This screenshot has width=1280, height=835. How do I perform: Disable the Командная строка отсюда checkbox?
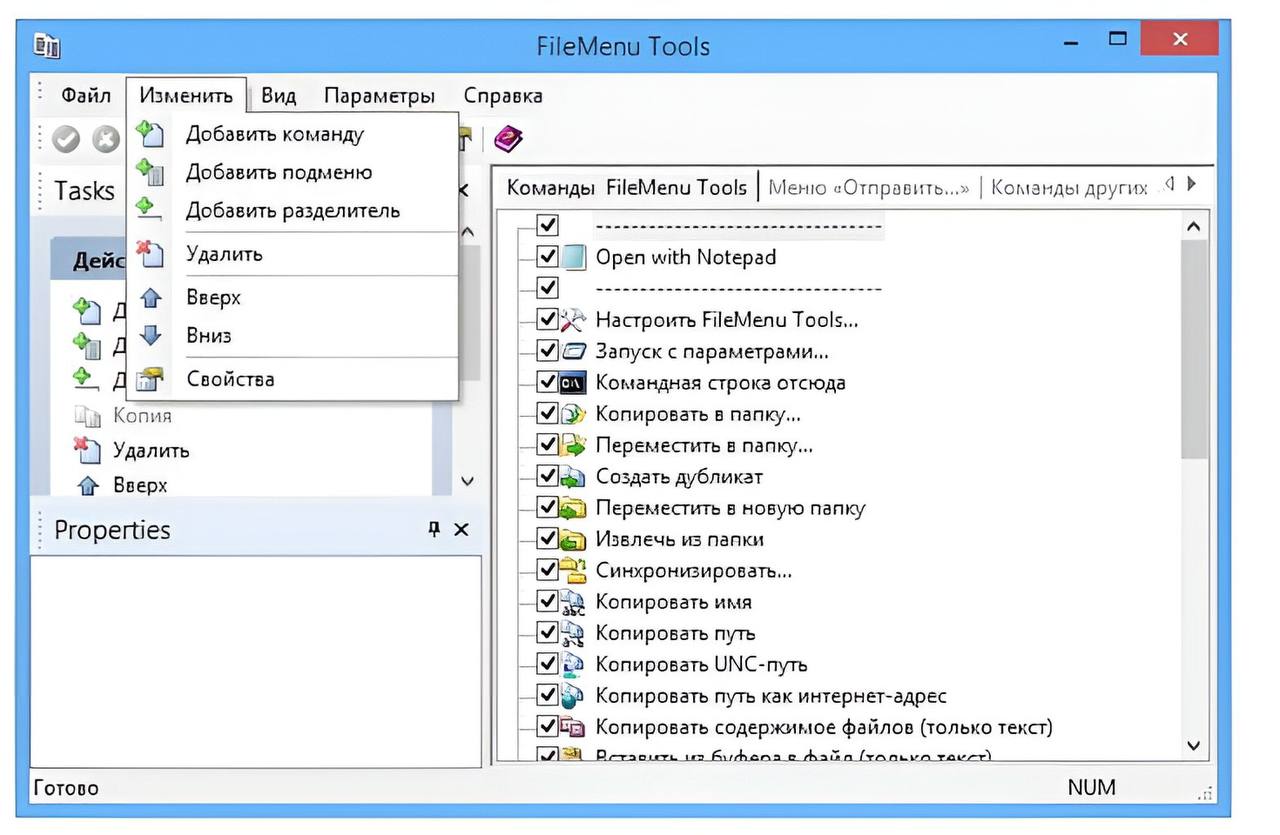pos(547,382)
